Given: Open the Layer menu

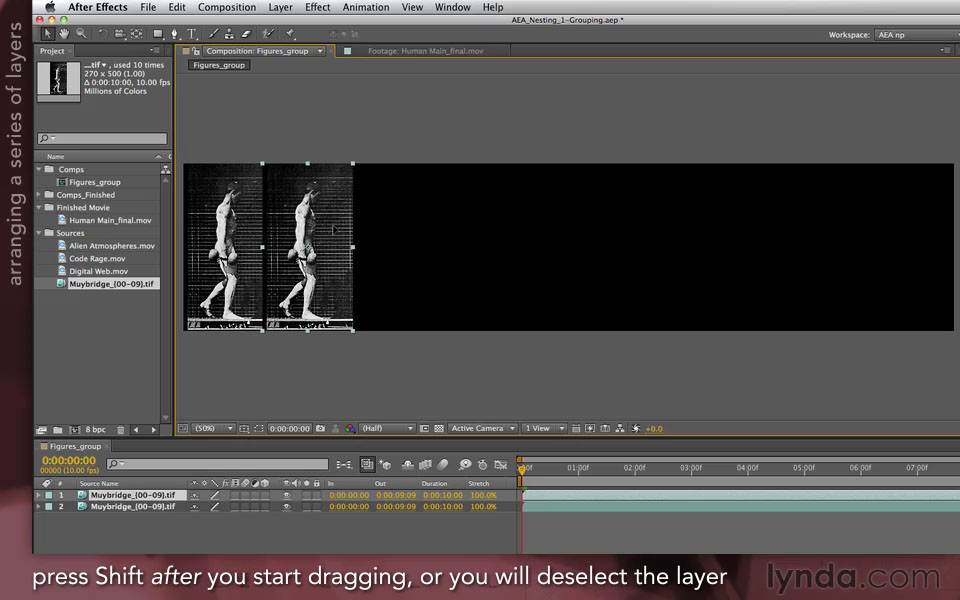Looking at the screenshot, I should (280, 7).
